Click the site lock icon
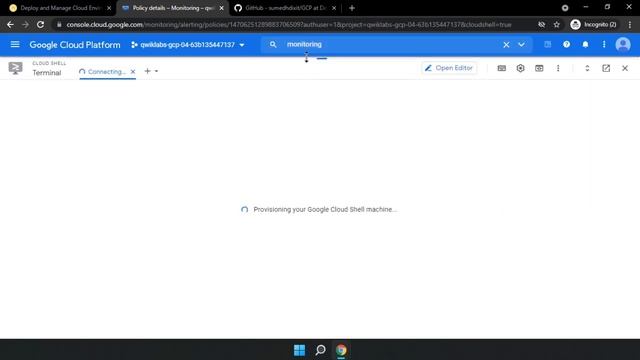This screenshot has height=360, width=640. (x=59, y=24)
